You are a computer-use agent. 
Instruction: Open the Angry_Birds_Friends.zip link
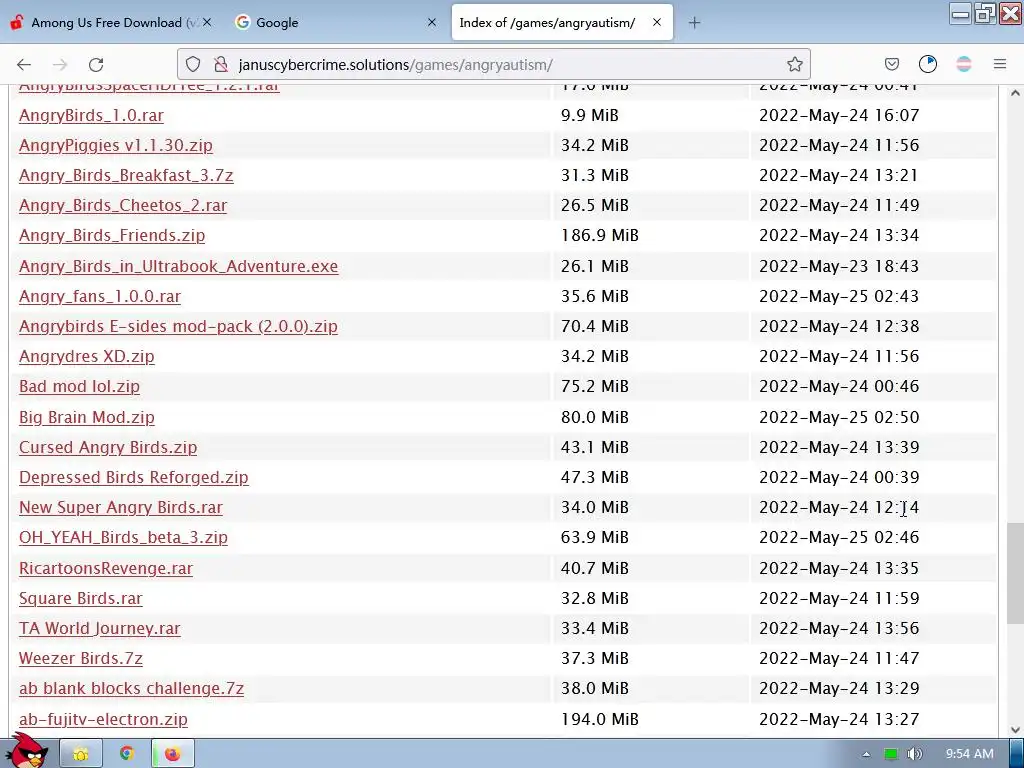[112, 236]
